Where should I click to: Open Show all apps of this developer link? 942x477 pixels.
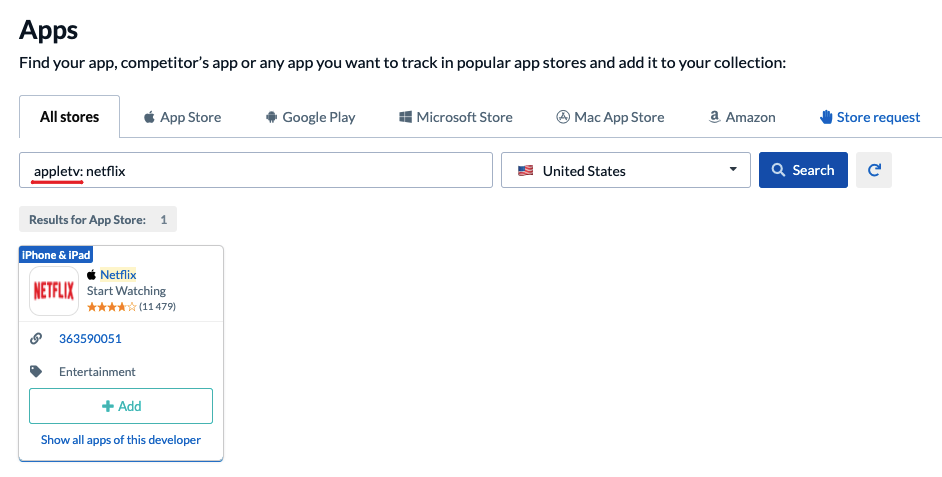(121, 440)
